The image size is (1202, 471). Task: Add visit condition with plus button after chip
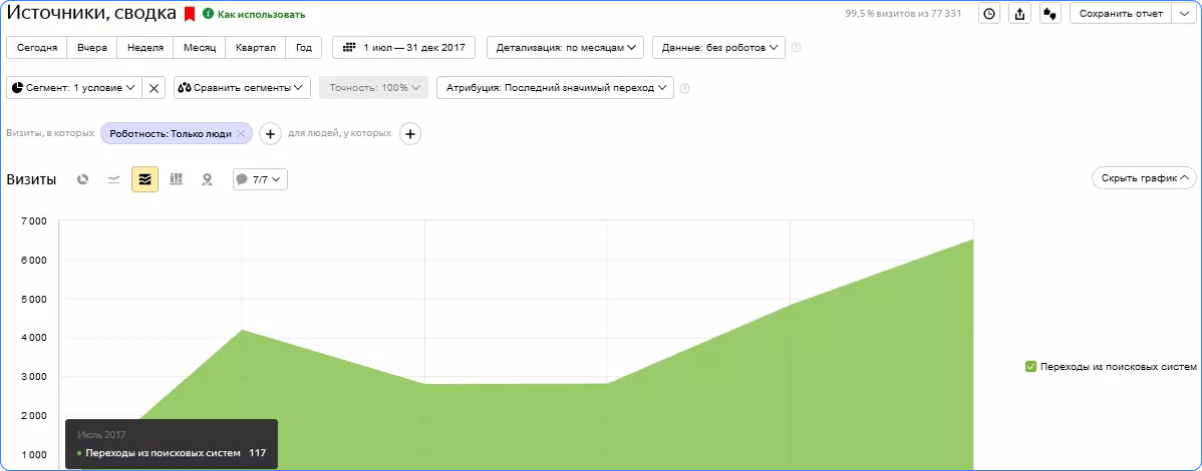[270, 134]
